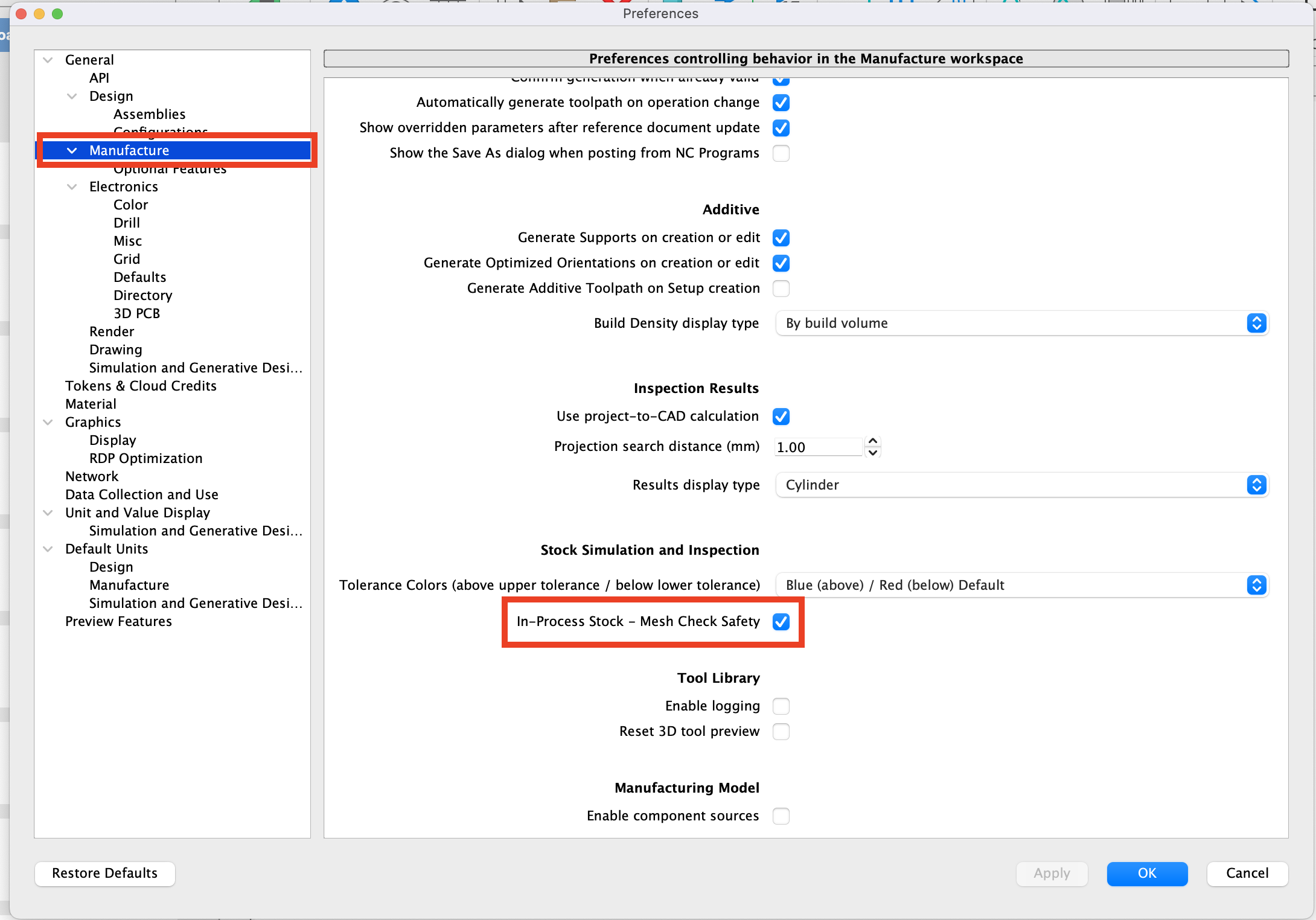1316x920 pixels.
Task: Toggle Automatically generate toolpath on operation change
Action: pyautogui.click(x=781, y=103)
